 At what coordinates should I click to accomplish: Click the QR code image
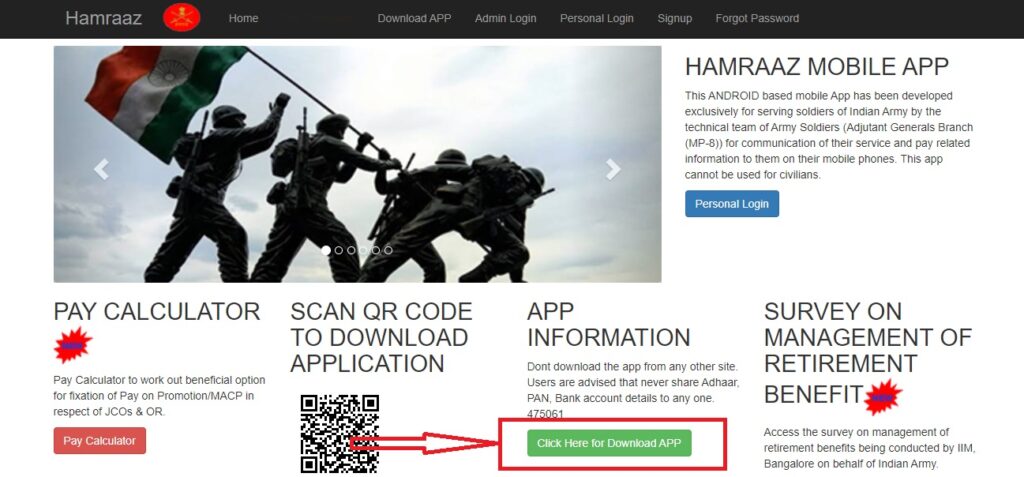[340, 434]
